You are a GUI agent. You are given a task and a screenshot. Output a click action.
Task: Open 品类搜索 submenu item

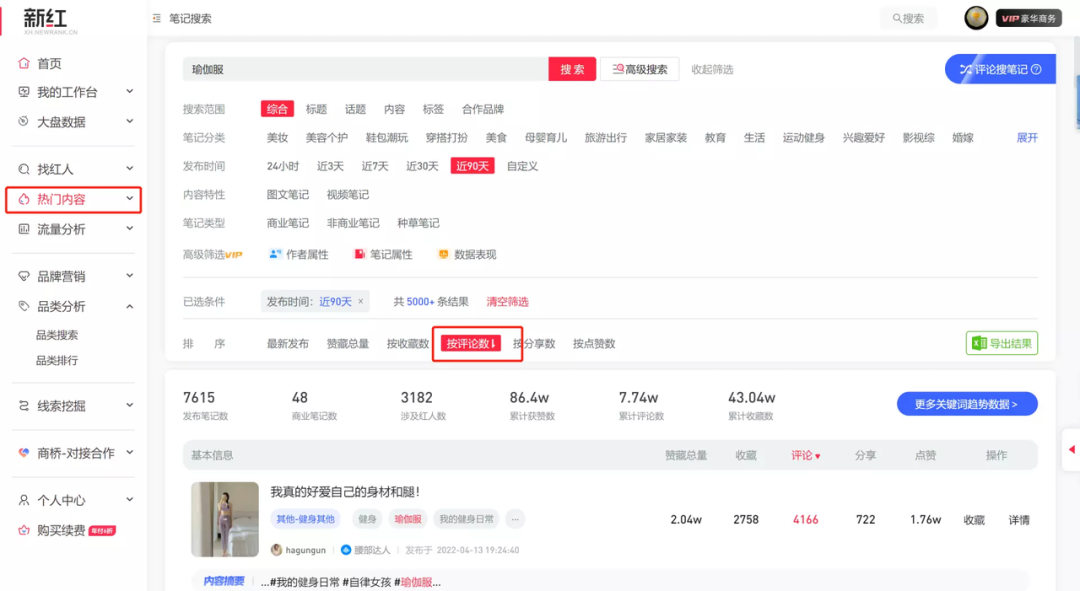pos(56,335)
